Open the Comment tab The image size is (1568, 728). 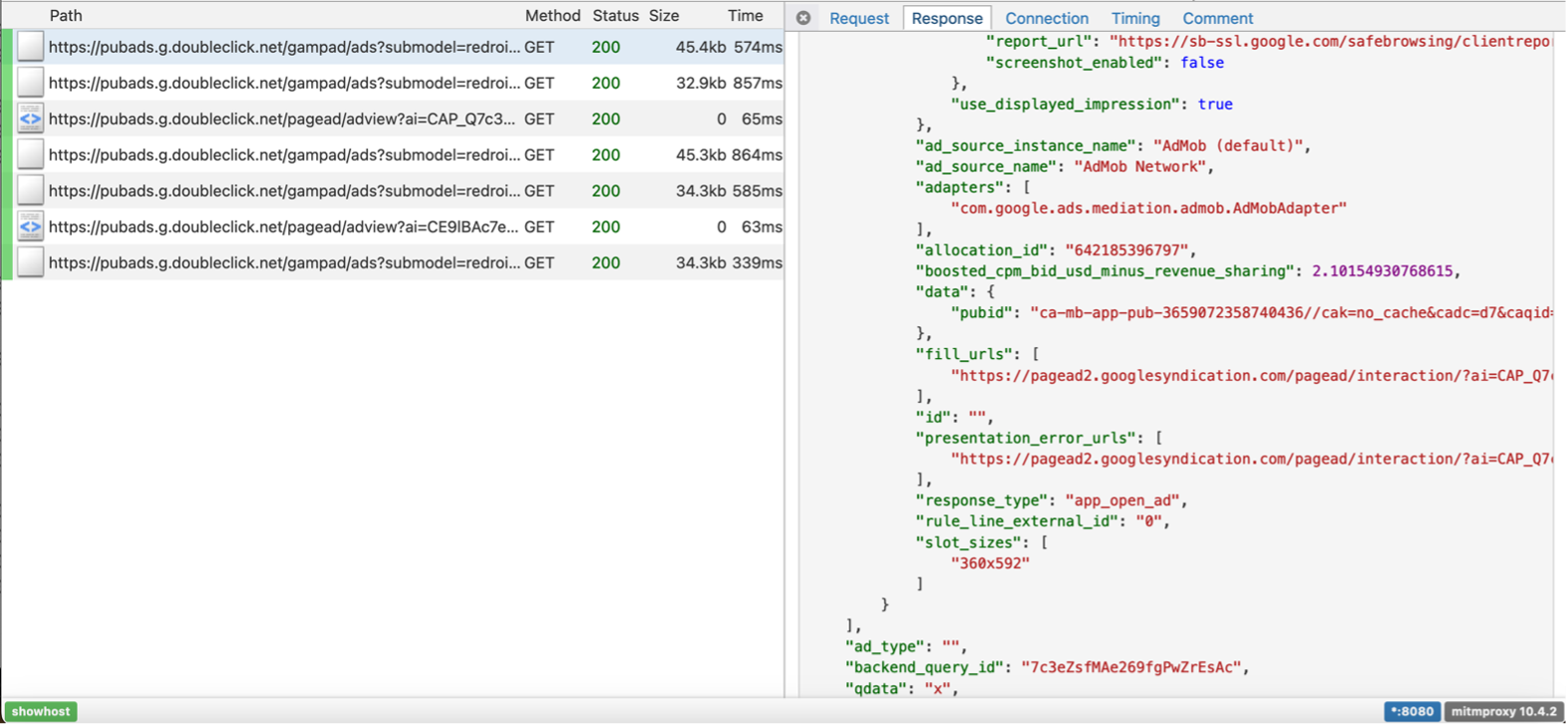1217,18
